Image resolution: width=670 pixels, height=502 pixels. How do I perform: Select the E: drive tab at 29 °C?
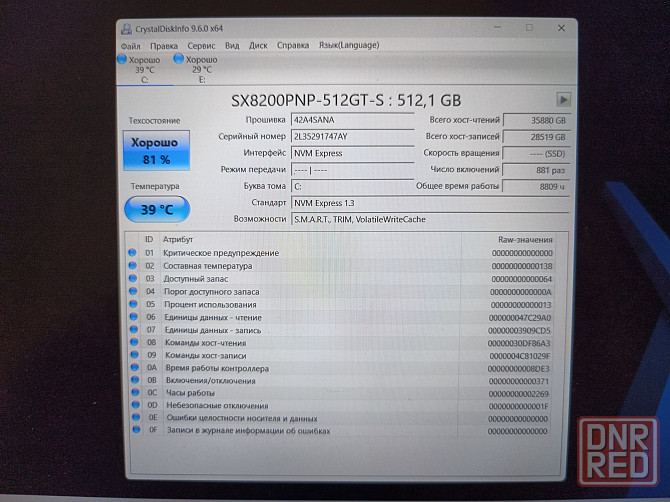coord(201,70)
